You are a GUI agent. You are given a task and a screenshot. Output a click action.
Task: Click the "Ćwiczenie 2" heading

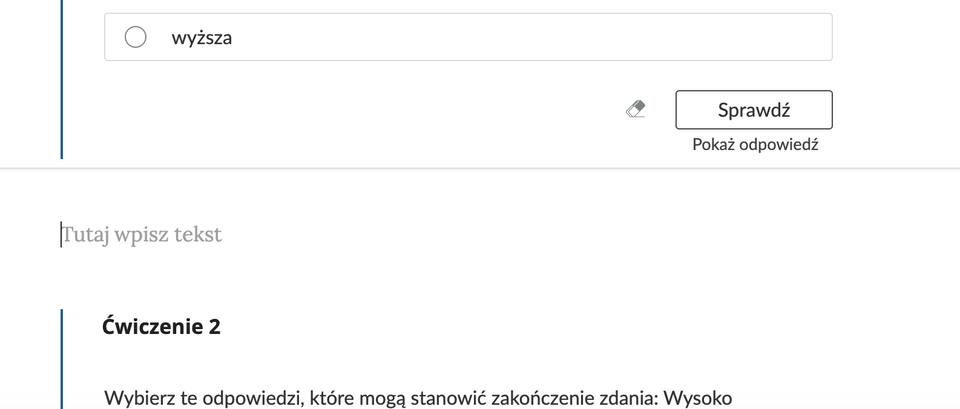(161, 327)
